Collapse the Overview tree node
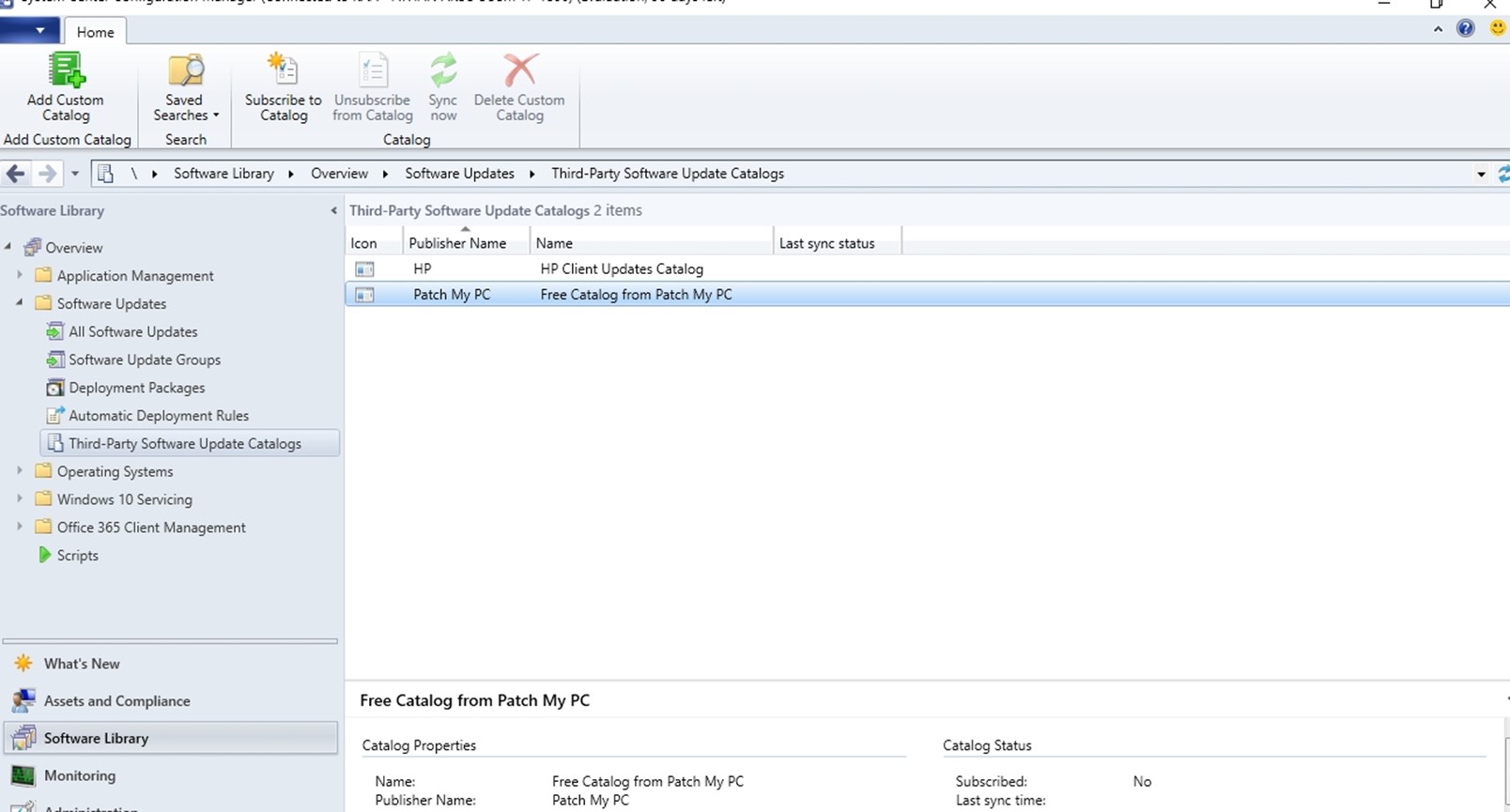1510x812 pixels. [8, 247]
